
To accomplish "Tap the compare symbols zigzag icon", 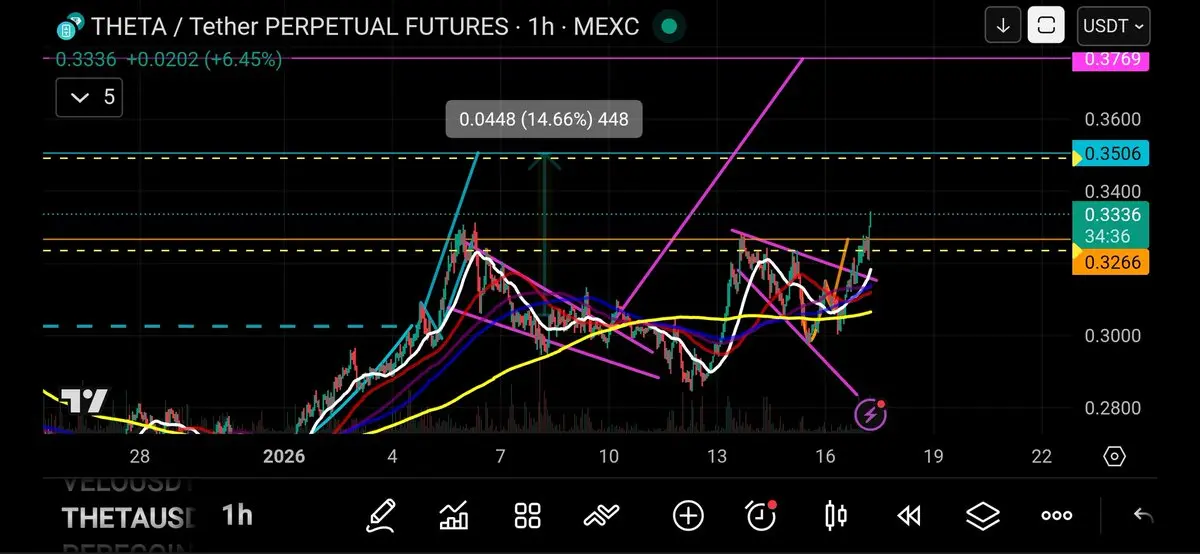I will click(x=600, y=516).
